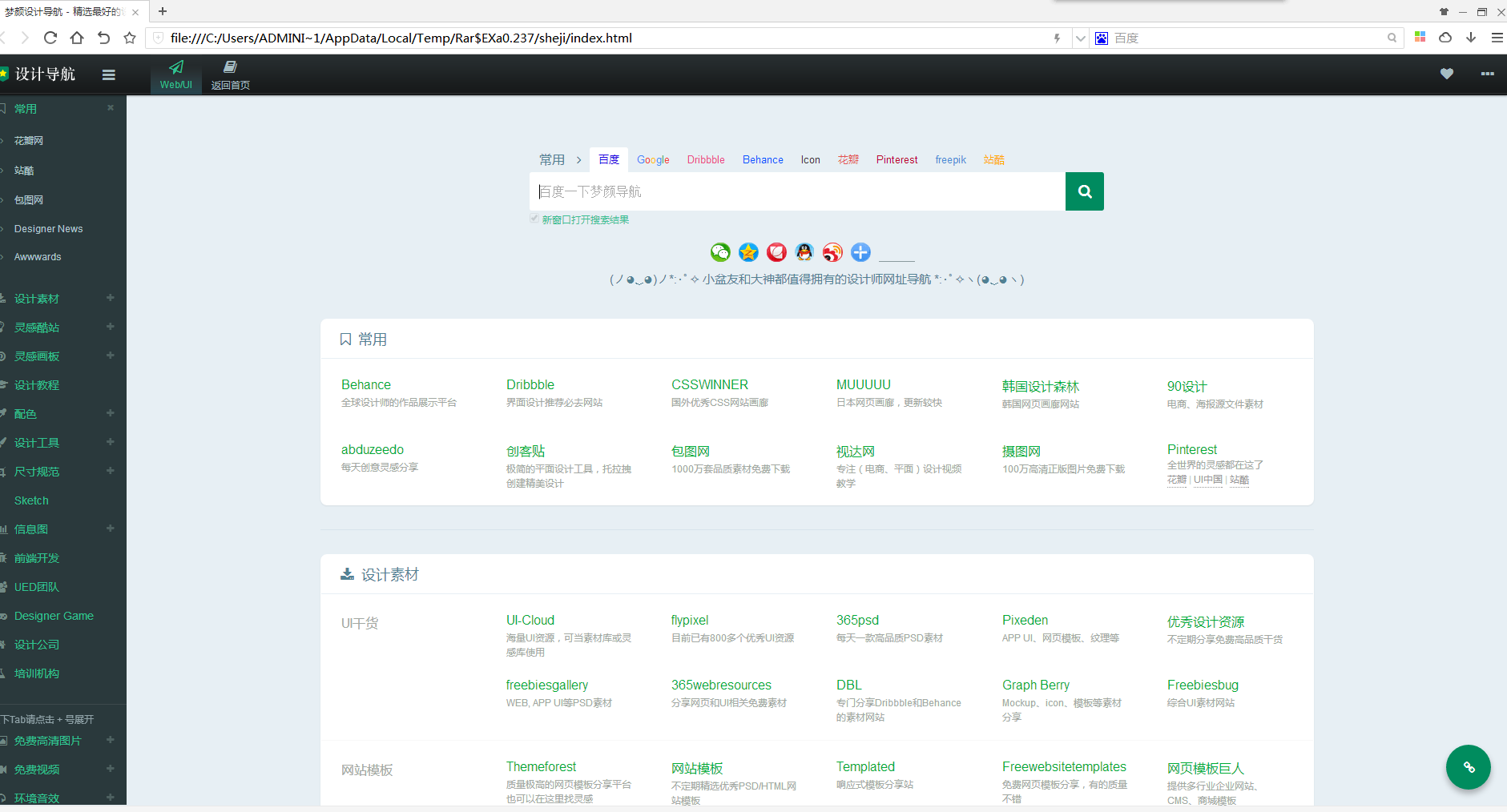1507x812 pixels.
Task: Open the UI-Cloud link
Action: pos(530,621)
